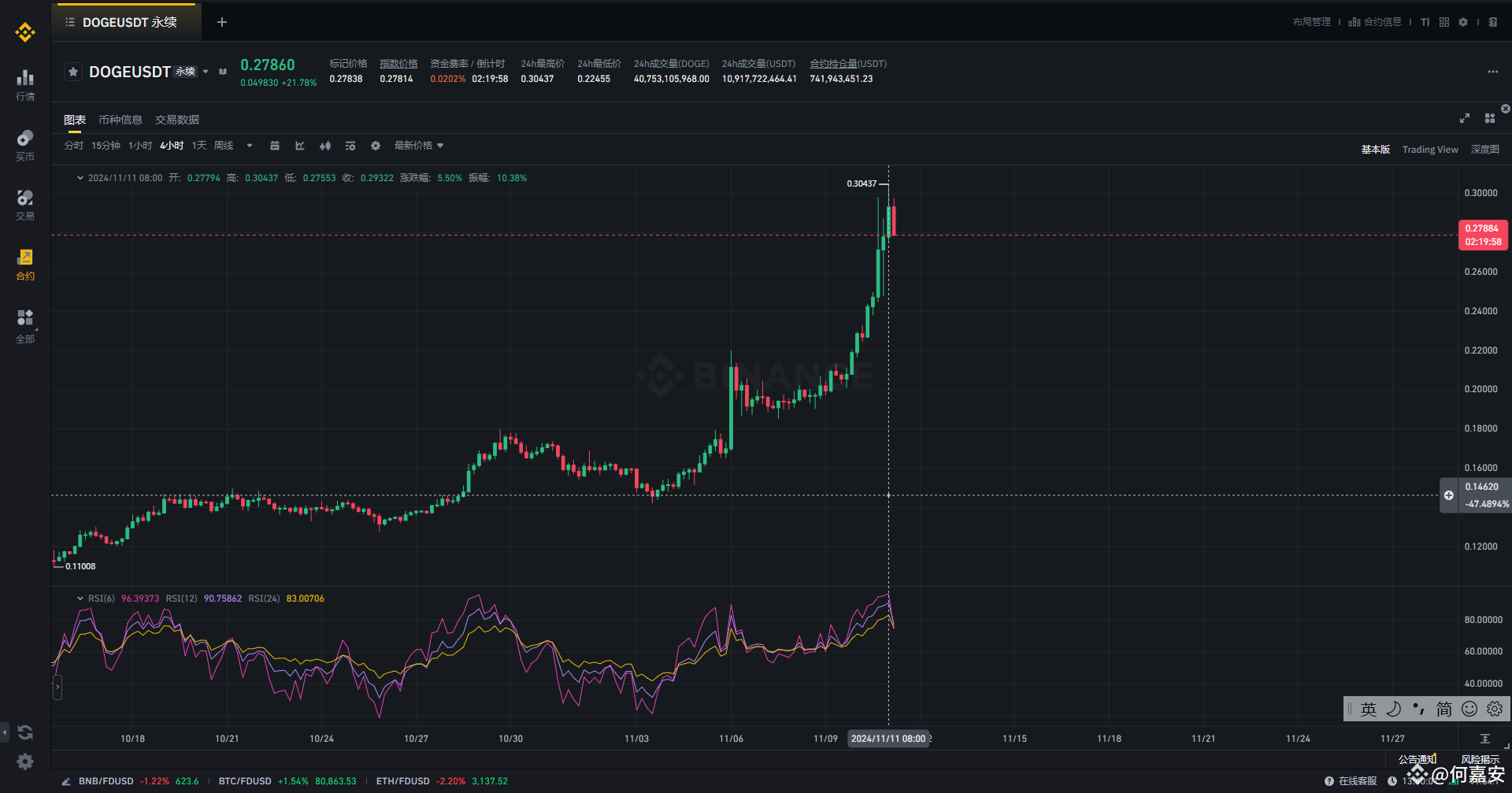Expand the DOGEUSDT pair selector arrow
This screenshot has height=793, width=1512.
pyautogui.click(x=206, y=72)
